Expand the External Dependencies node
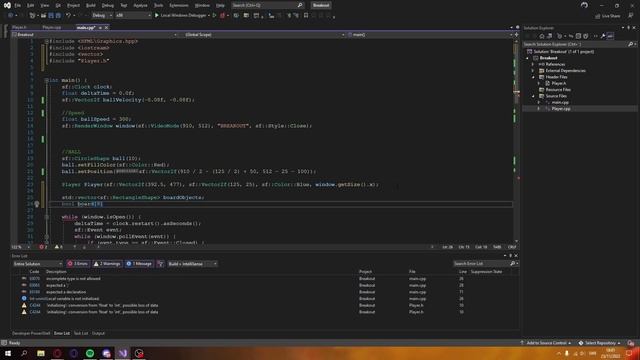Screen dimensions: 640x360 pos(533,71)
